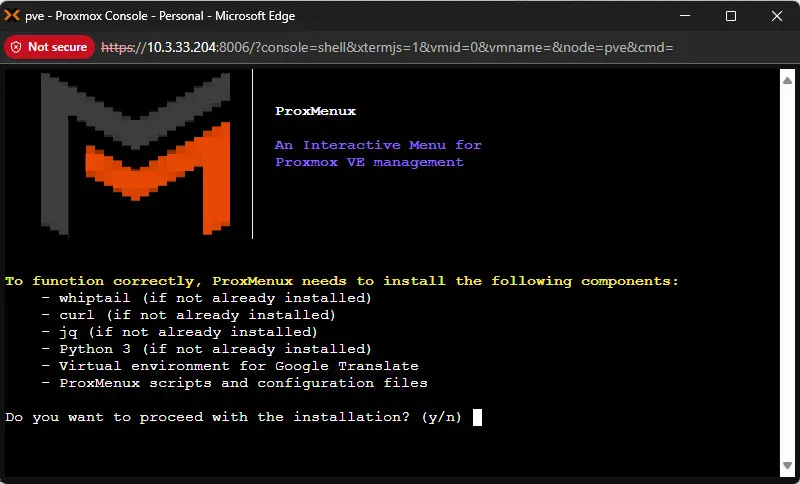
Task: Click the bold ProxMenux title text
Action: tap(315, 111)
